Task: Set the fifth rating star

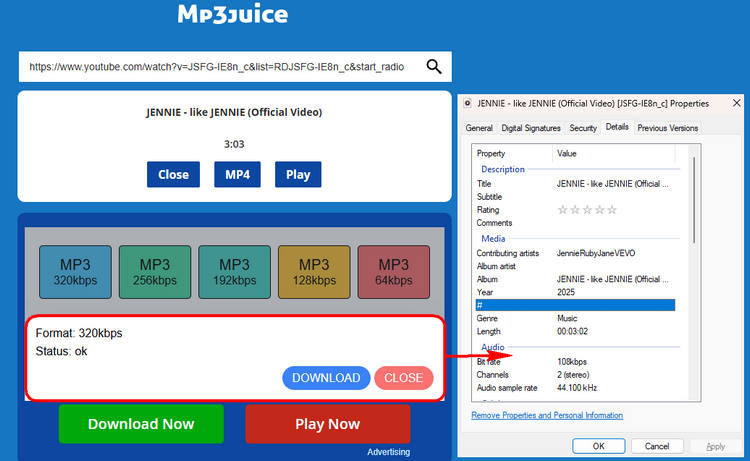Action: (612, 209)
